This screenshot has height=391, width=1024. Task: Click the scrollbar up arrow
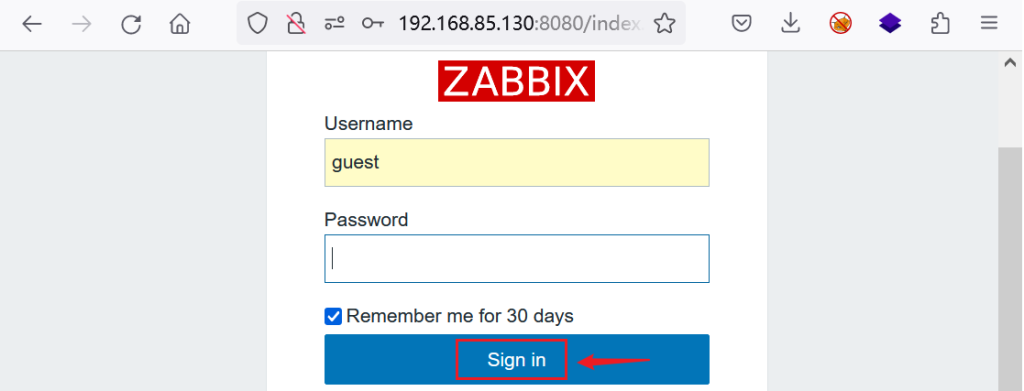coord(1010,63)
